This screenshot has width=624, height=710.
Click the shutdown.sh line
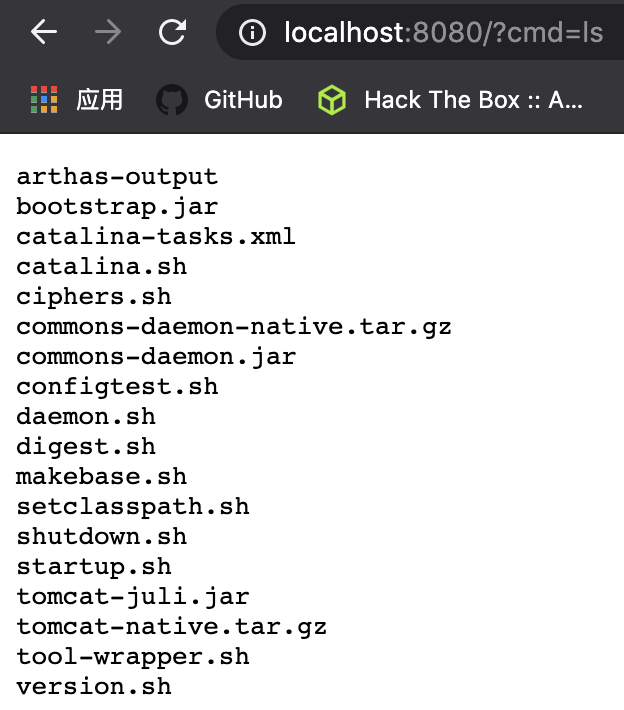[102, 537]
